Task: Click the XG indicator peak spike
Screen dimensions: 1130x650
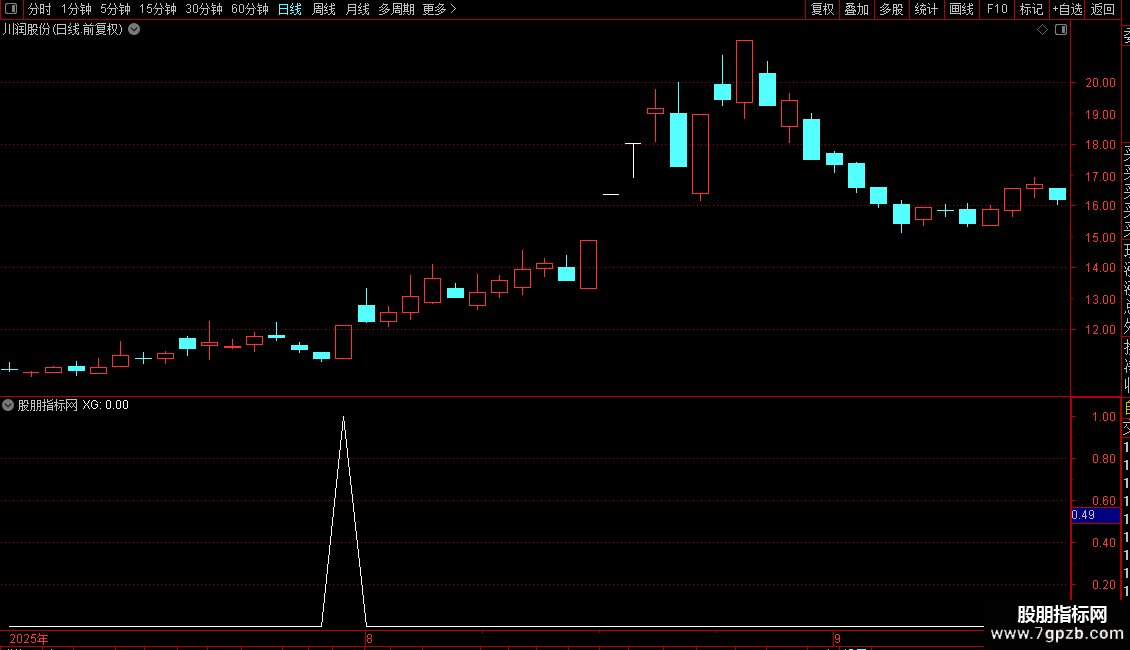Action: [x=344, y=419]
